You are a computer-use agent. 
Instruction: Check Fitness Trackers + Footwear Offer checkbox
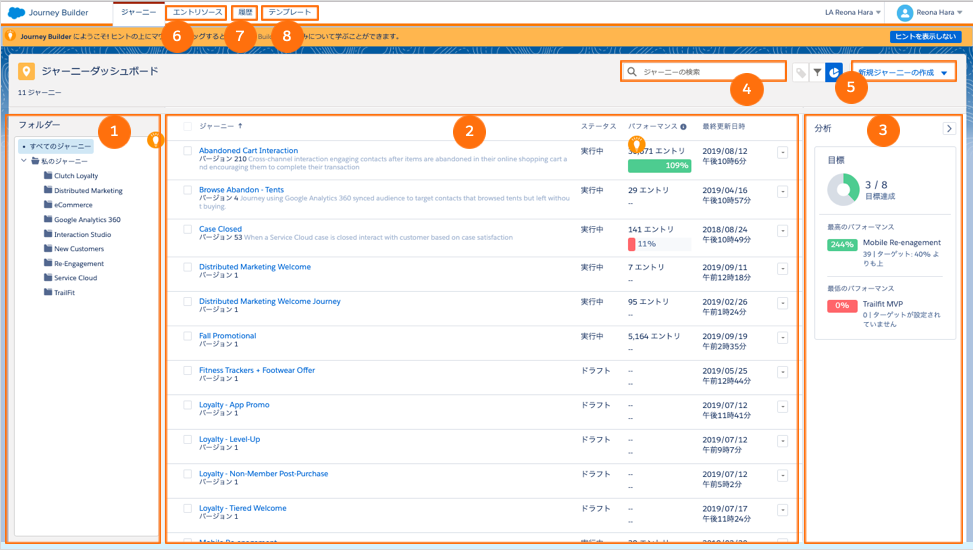(187, 371)
